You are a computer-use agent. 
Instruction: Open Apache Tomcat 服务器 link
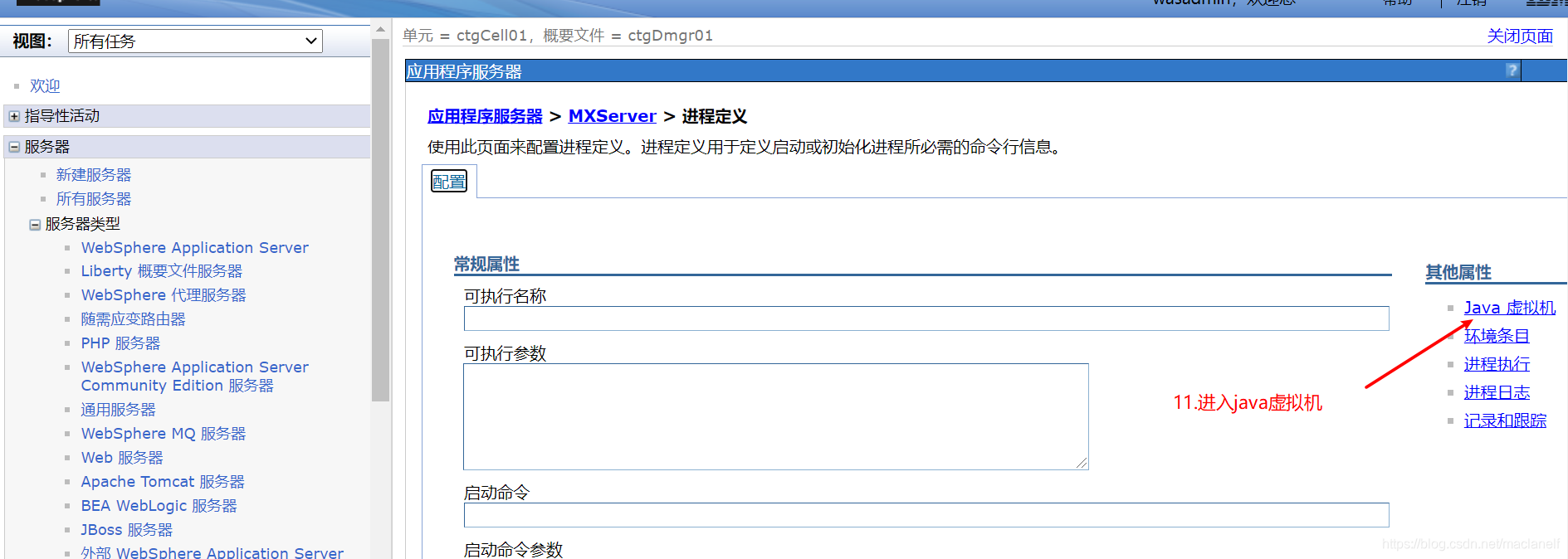(x=163, y=481)
